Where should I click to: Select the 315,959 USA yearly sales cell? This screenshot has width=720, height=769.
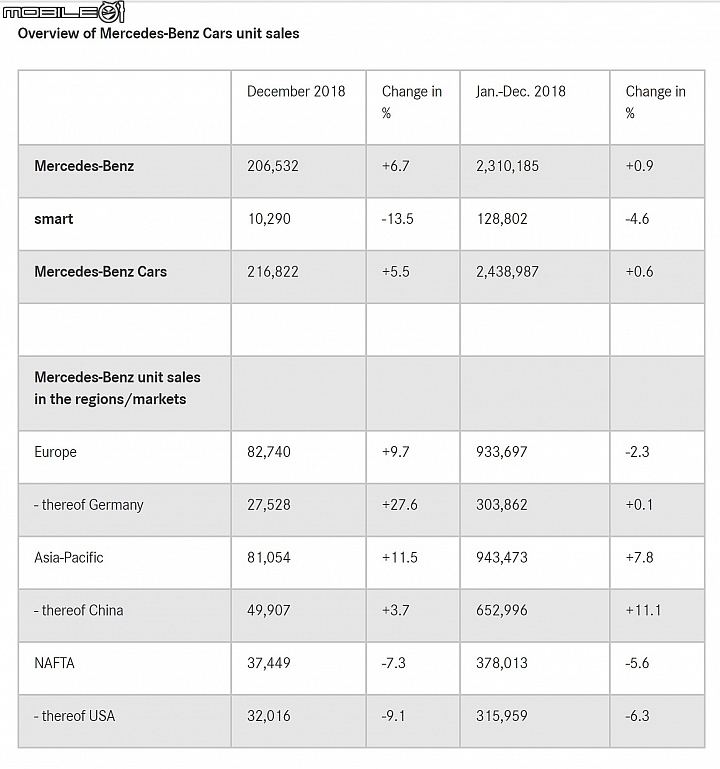tap(502, 716)
